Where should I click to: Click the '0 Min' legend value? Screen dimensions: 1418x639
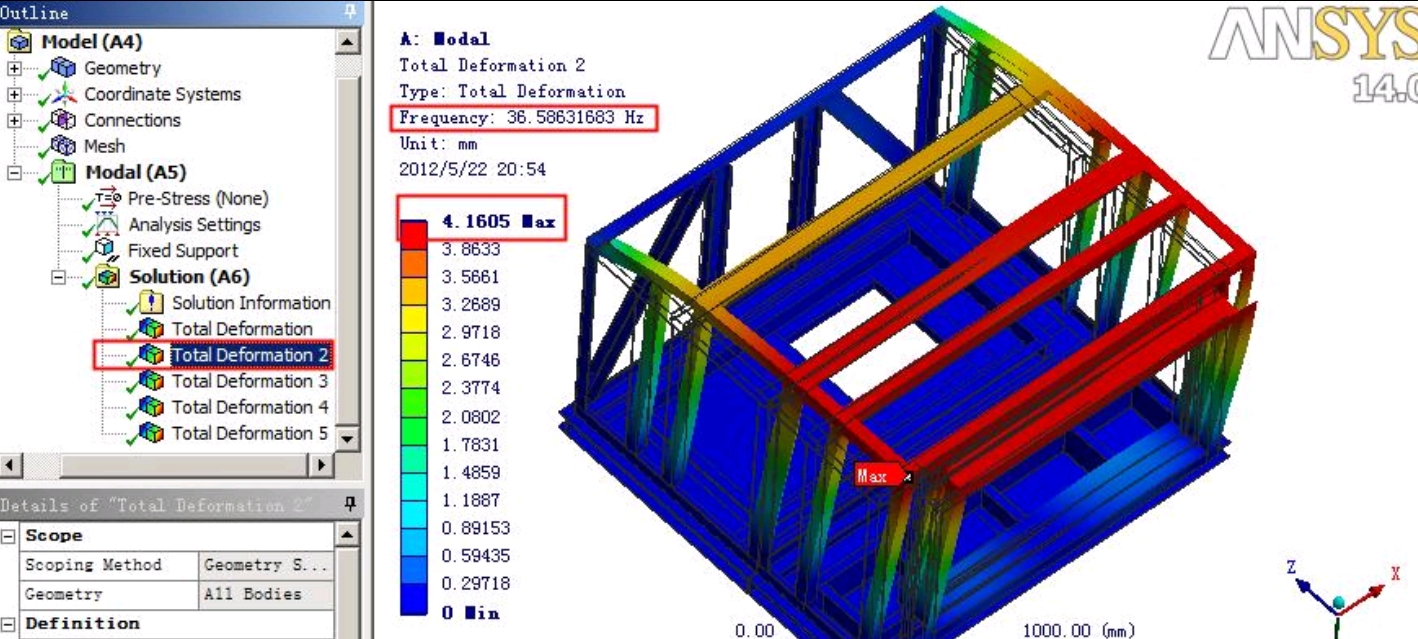click(x=470, y=612)
